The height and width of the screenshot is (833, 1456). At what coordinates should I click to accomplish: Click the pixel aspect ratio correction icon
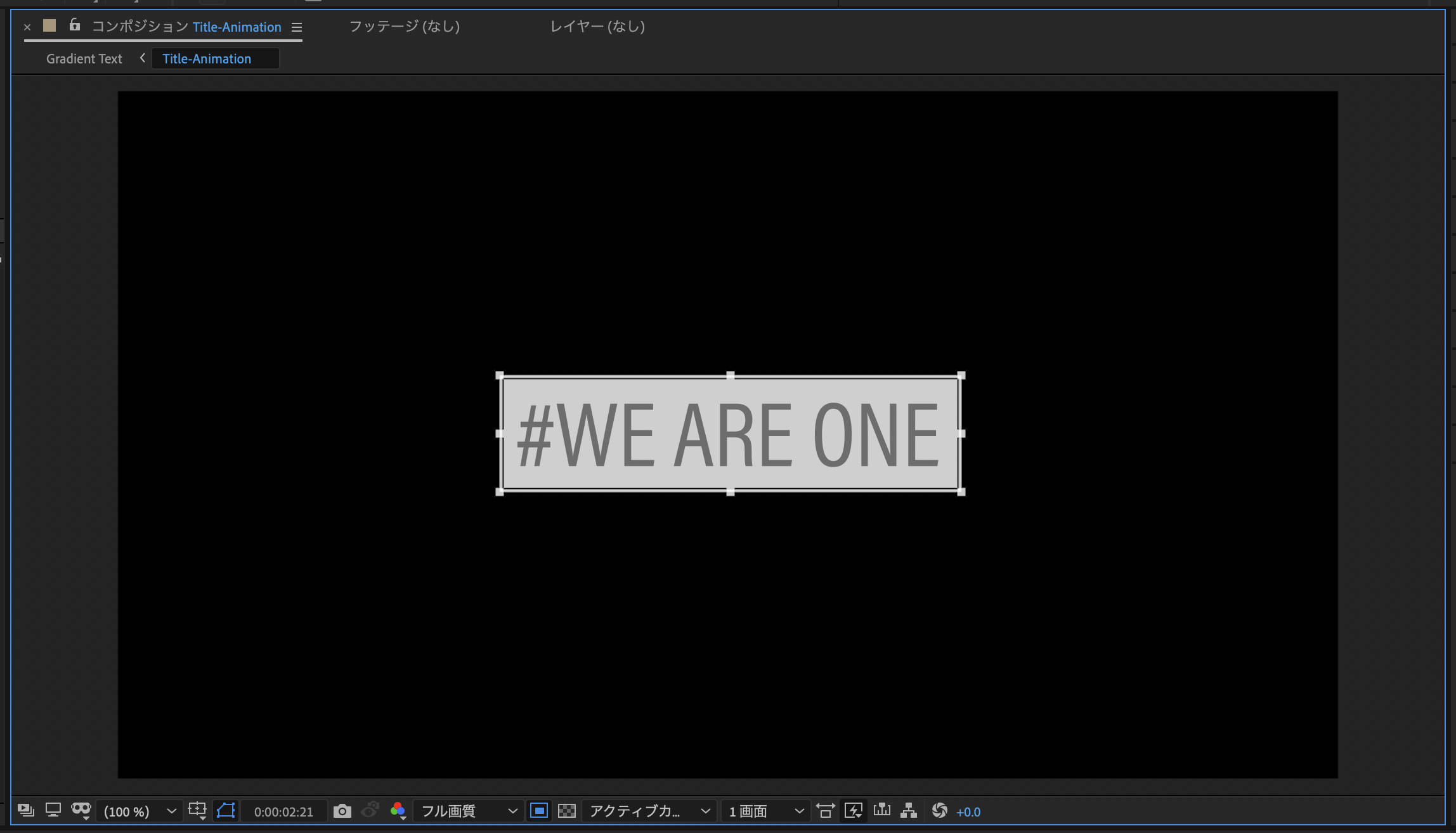pos(825,811)
